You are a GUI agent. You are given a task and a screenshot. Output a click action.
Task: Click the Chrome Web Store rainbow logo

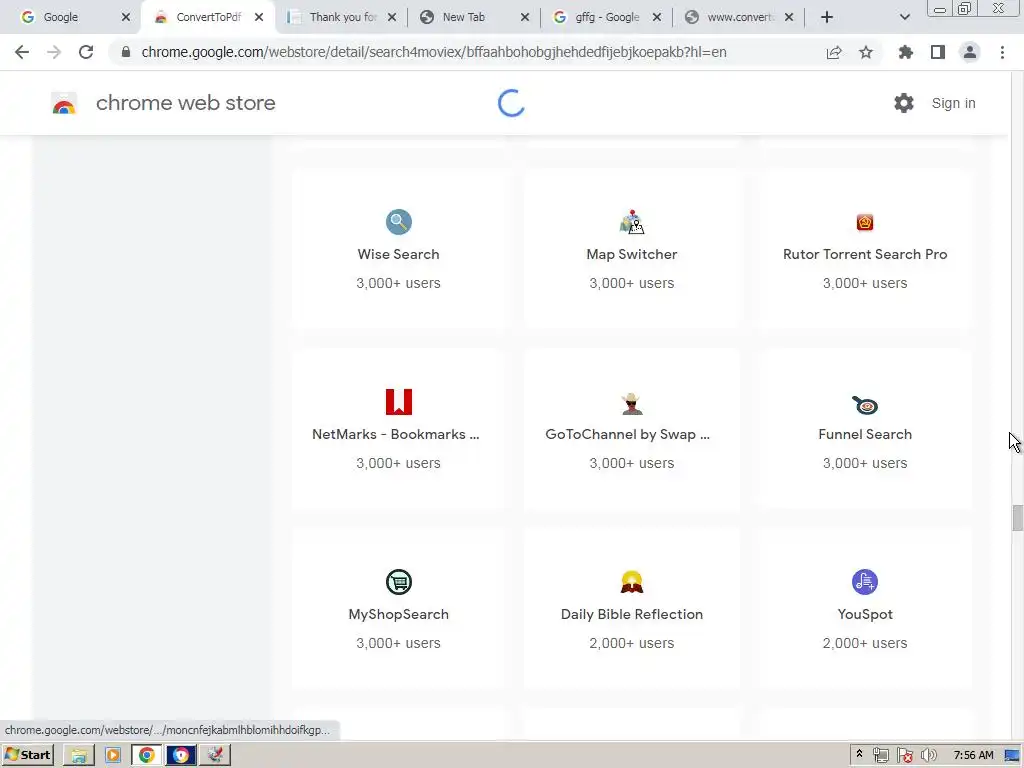pyautogui.click(x=64, y=103)
